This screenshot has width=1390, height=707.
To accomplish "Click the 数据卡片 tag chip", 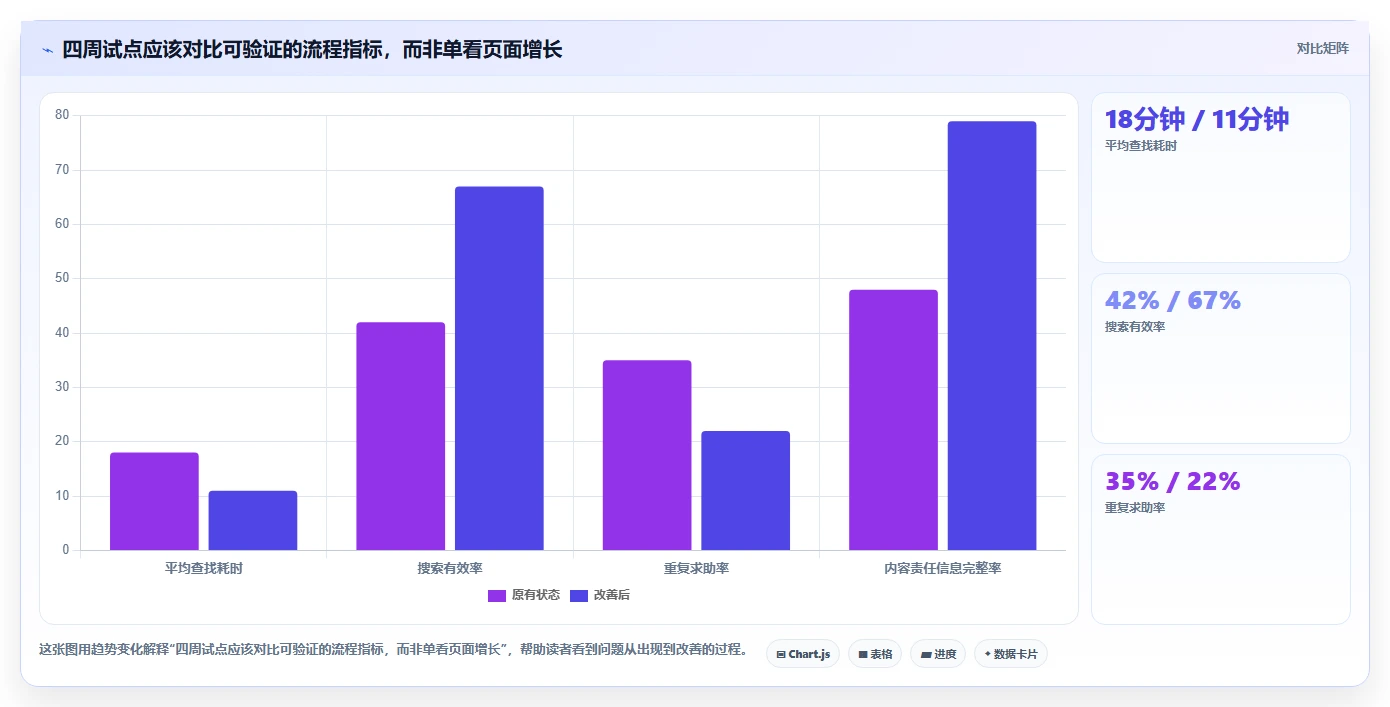I will [1011, 654].
